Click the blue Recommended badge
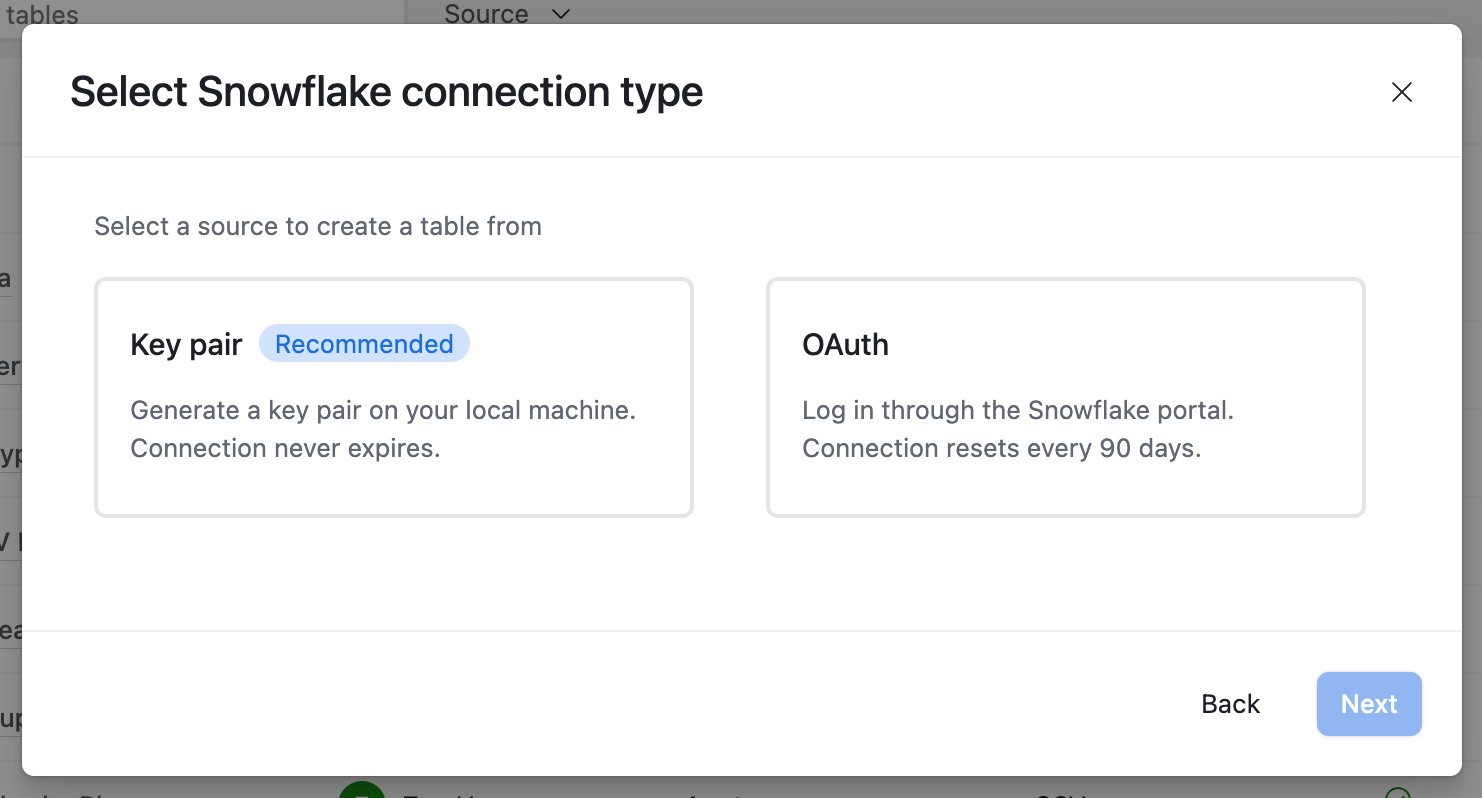 click(x=364, y=344)
